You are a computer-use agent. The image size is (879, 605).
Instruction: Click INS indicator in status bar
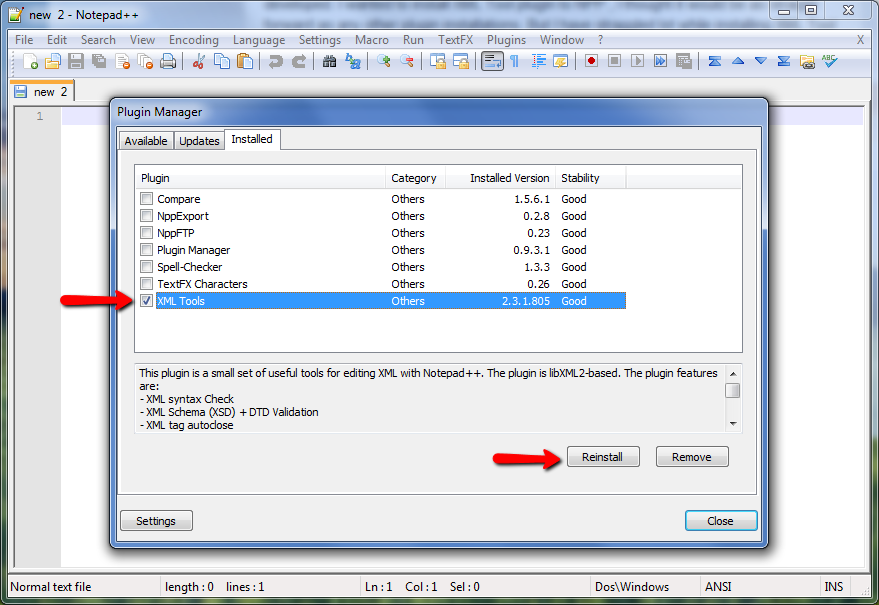point(834,586)
